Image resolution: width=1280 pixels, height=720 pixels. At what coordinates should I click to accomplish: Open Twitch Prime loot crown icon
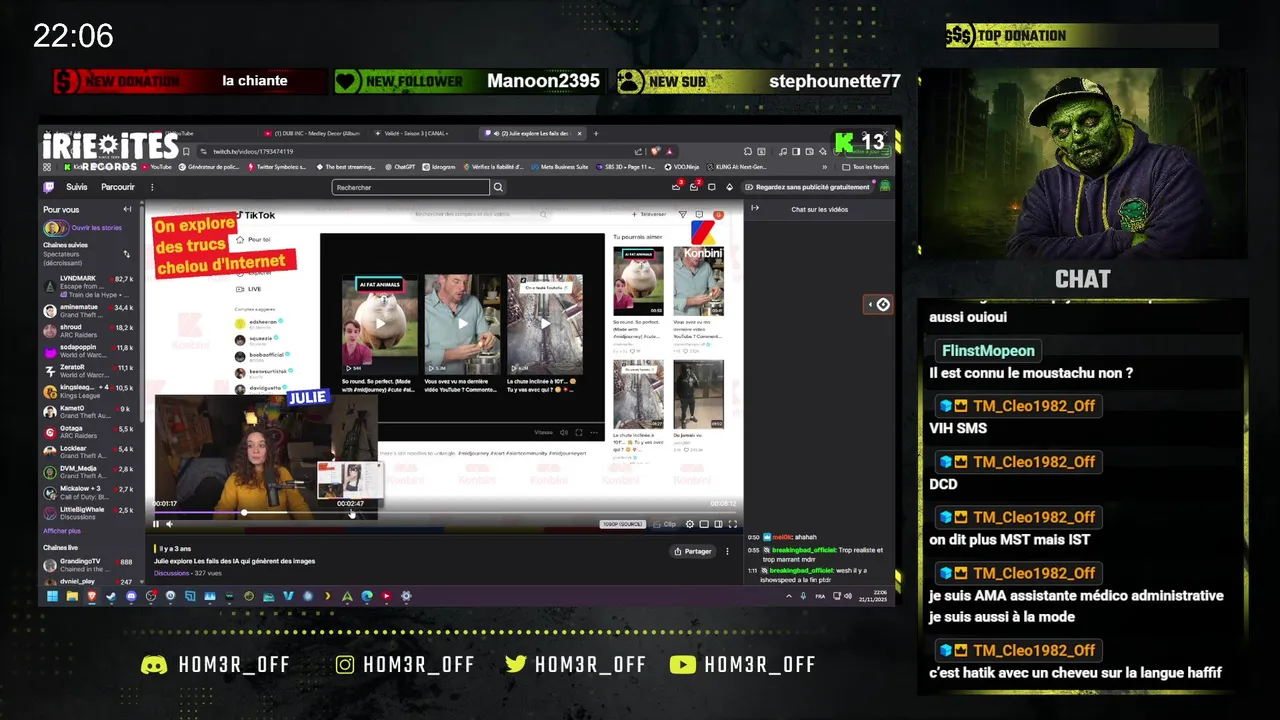676,187
